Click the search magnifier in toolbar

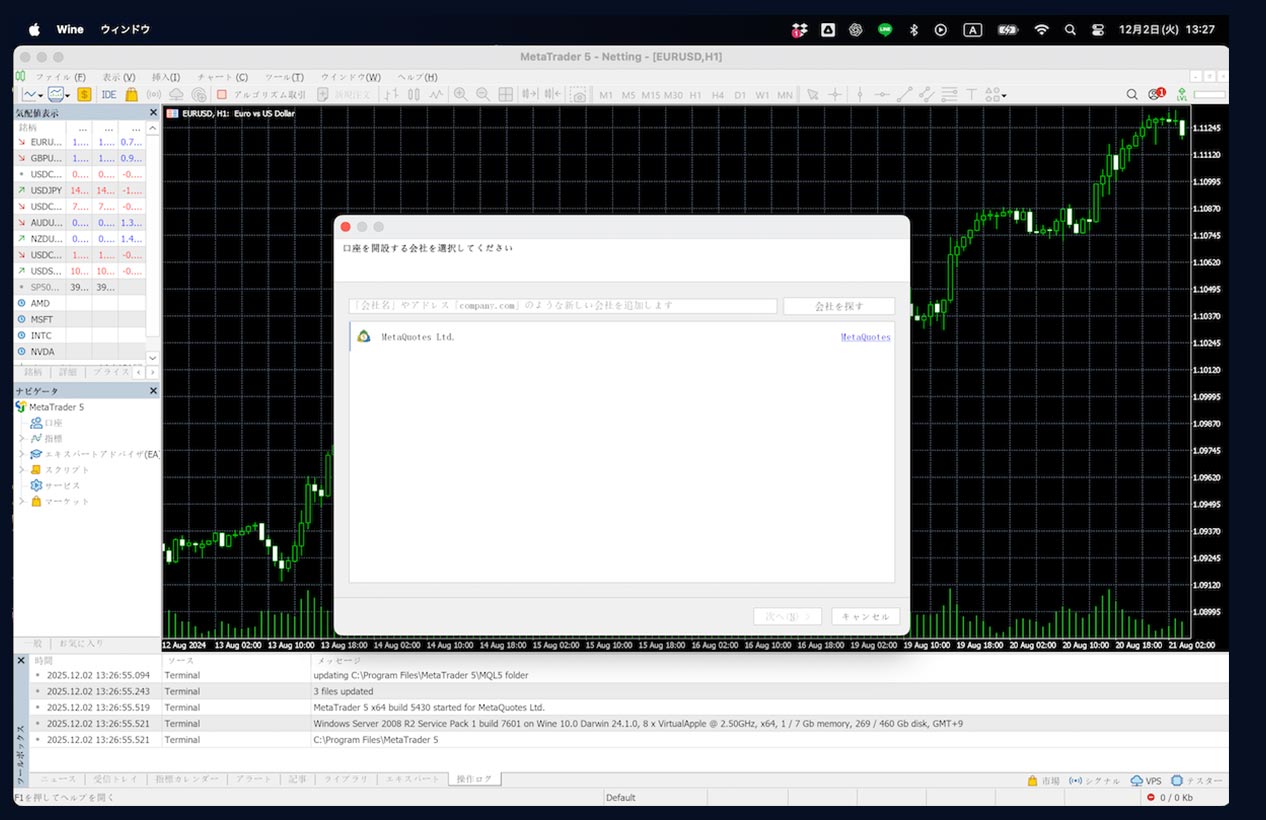coord(1132,95)
